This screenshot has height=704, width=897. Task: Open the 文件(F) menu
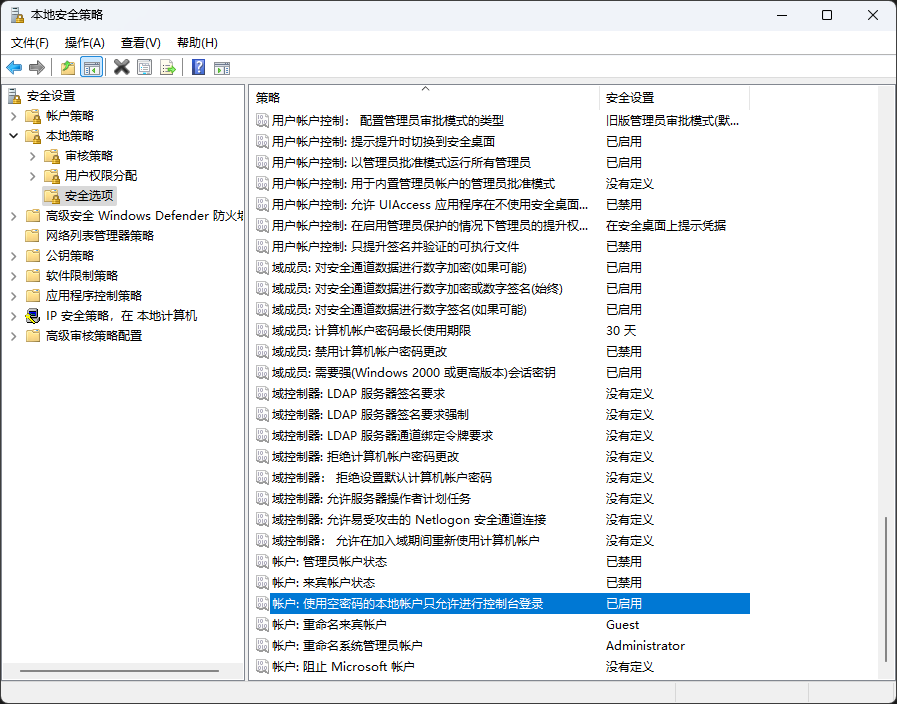29,43
